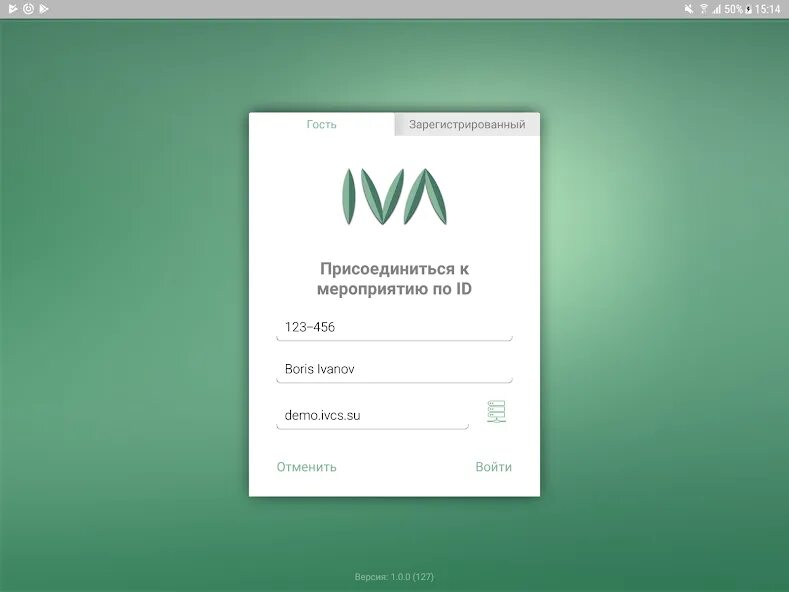
Task: Focus the server field demo.ivcs.su
Action: [372, 416]
